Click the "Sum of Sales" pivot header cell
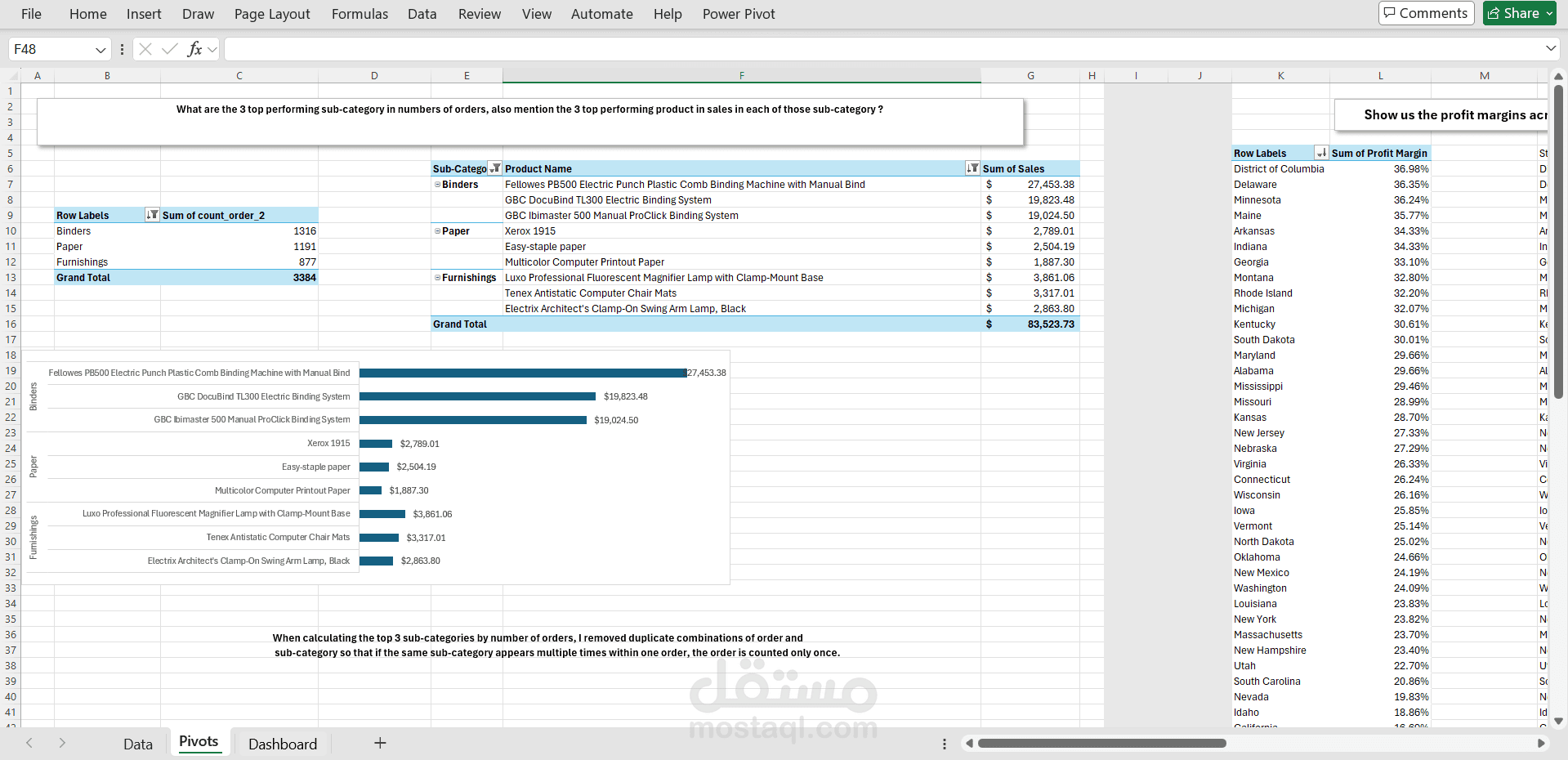Viewport: 1568px width, 760px height. 1030,168
